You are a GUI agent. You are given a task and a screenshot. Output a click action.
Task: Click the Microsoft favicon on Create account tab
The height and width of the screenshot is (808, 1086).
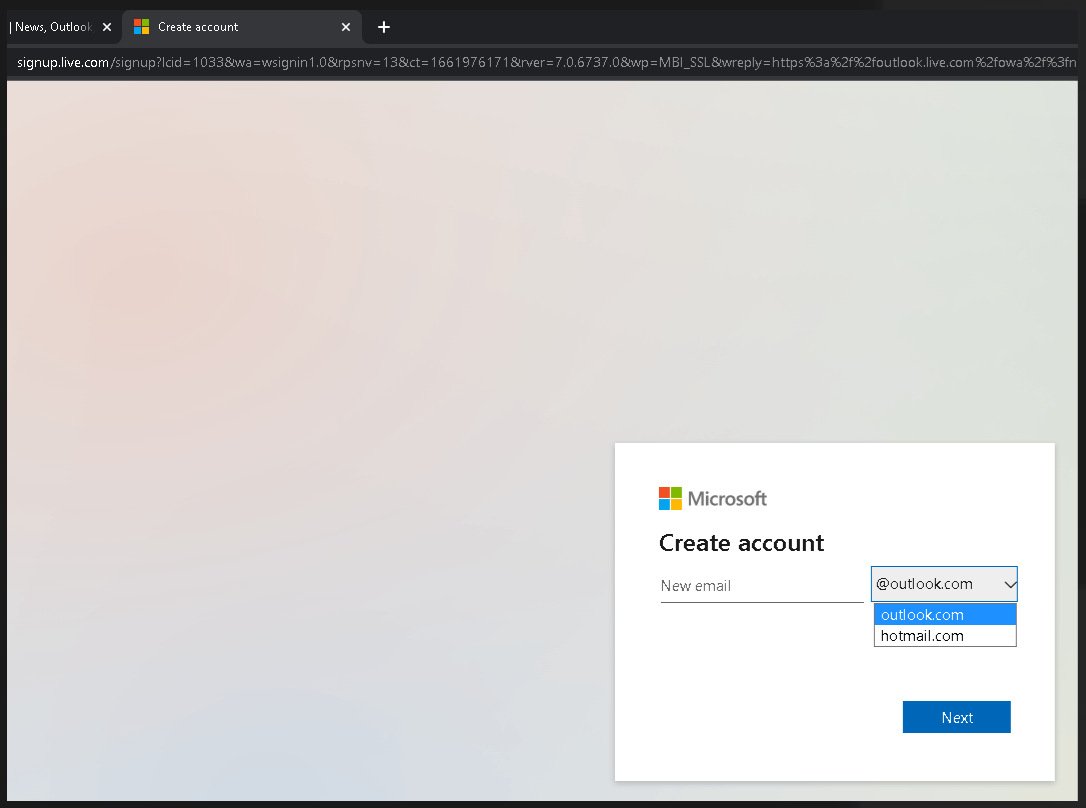pos(141,27)
